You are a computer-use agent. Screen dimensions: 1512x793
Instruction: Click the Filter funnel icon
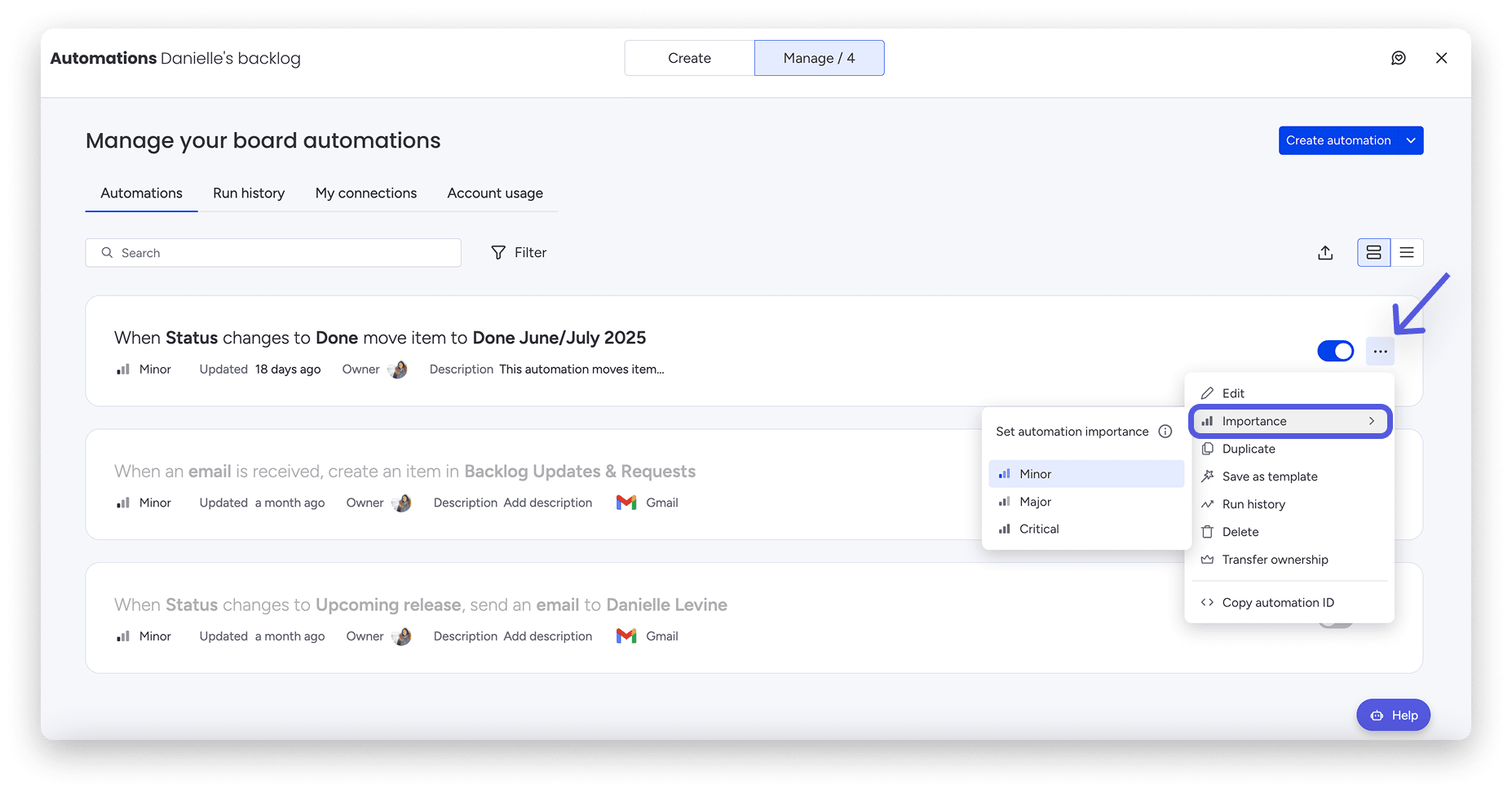tap(497, 252)
